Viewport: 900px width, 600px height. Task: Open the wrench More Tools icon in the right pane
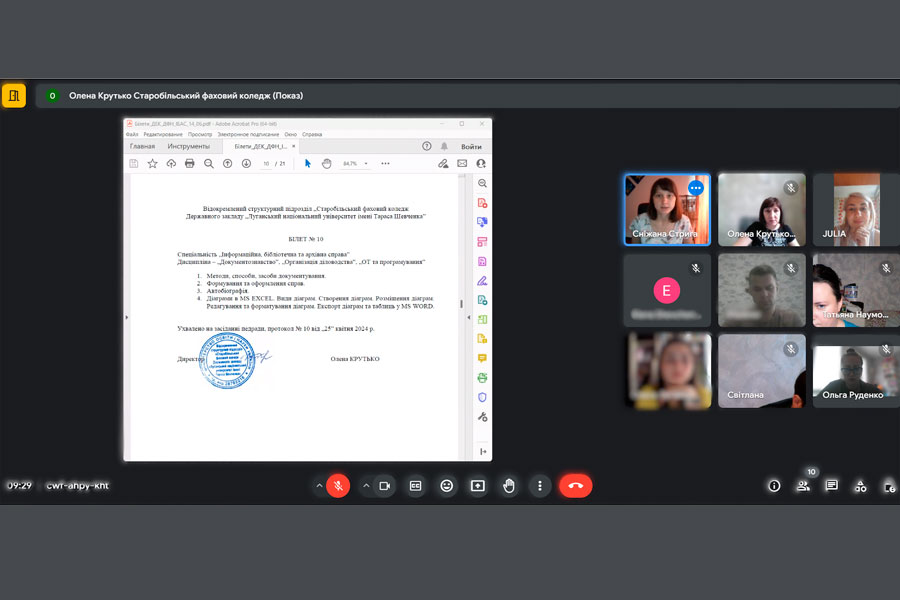coord(482,417)
